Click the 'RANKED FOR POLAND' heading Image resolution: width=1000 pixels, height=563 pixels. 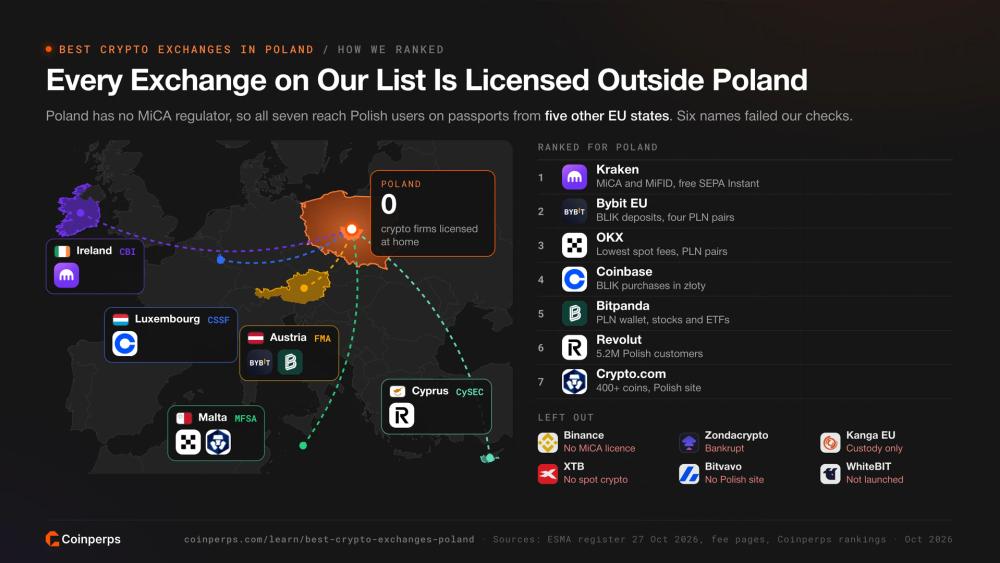598,147
